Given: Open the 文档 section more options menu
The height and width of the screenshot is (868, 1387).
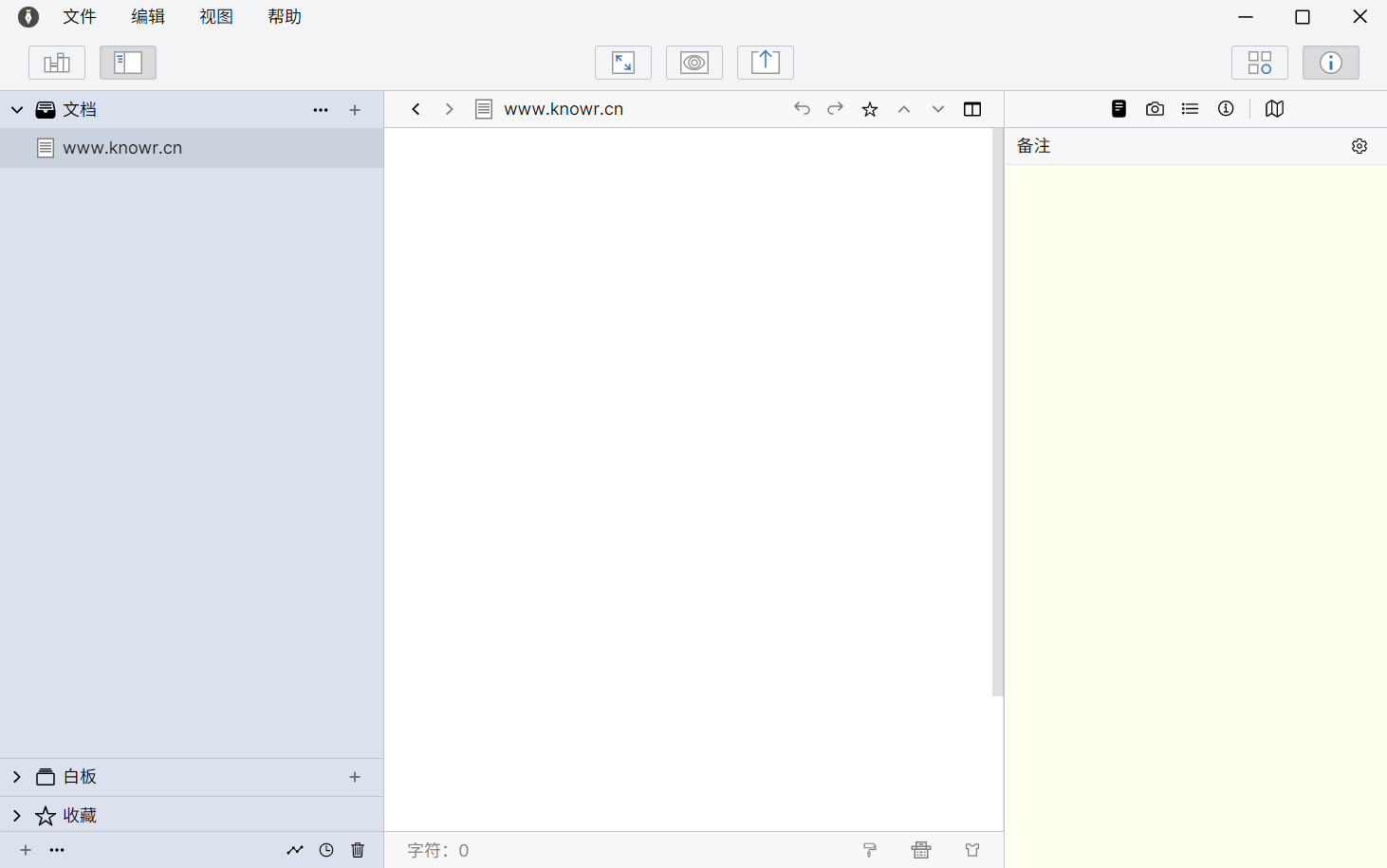Looking at the screenshot, I should coord(321,110).
